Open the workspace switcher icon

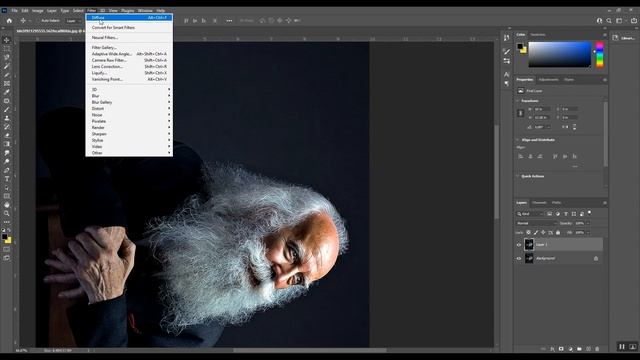[619, 20]
